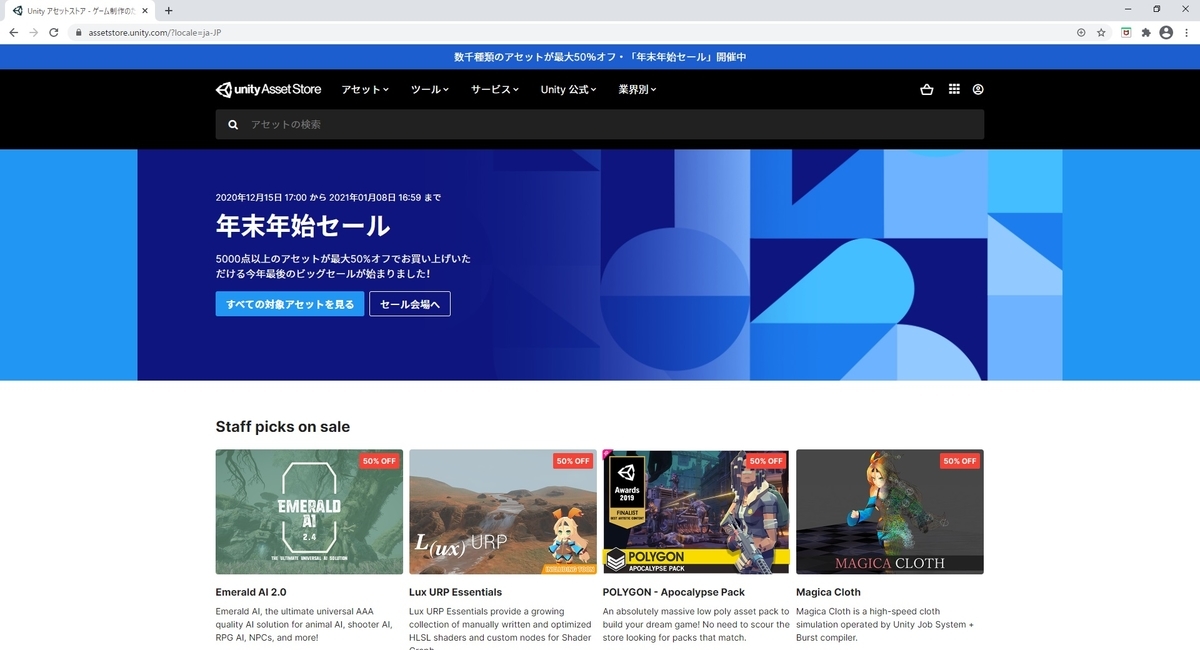
Task: Open the Emerald AI 2.0 title link
Action: [x=251, y=592]
